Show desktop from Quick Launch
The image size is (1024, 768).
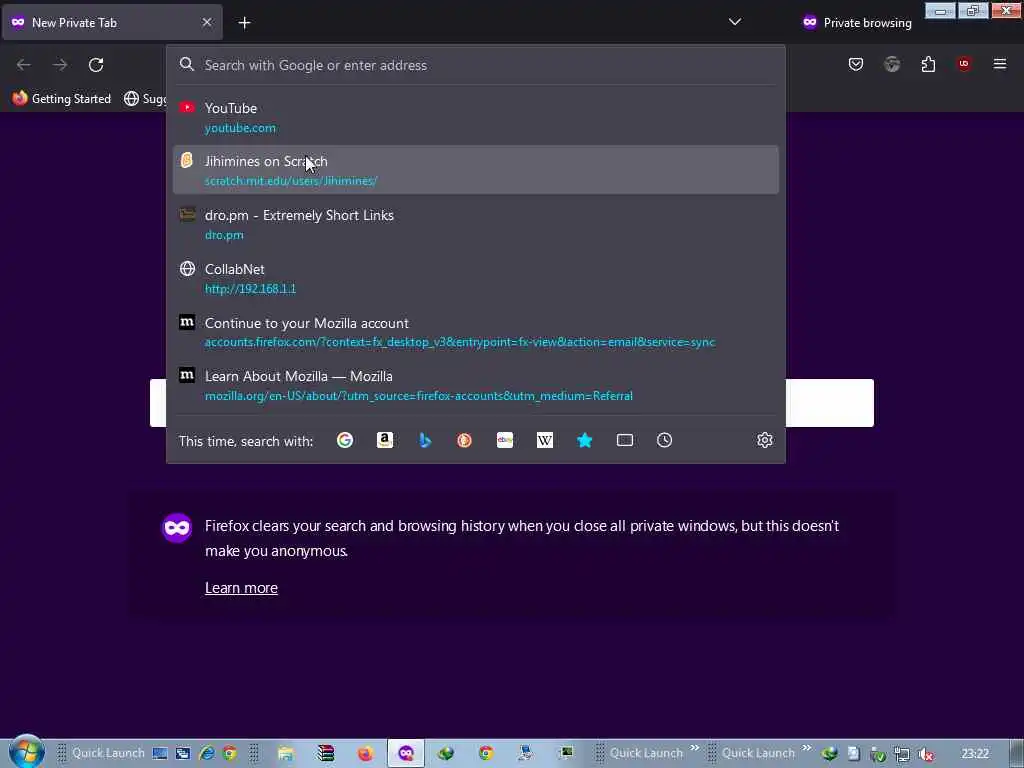pyautogui.click(x=160, y=753)
